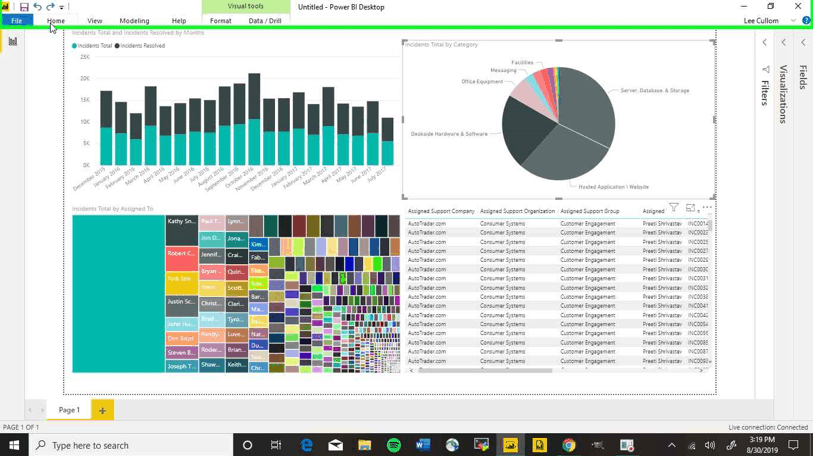Image resolution: width=815 pixels, height=457 pixels.
Task: Switch to the Home ribbon tab
Action: tap(56, 21)
